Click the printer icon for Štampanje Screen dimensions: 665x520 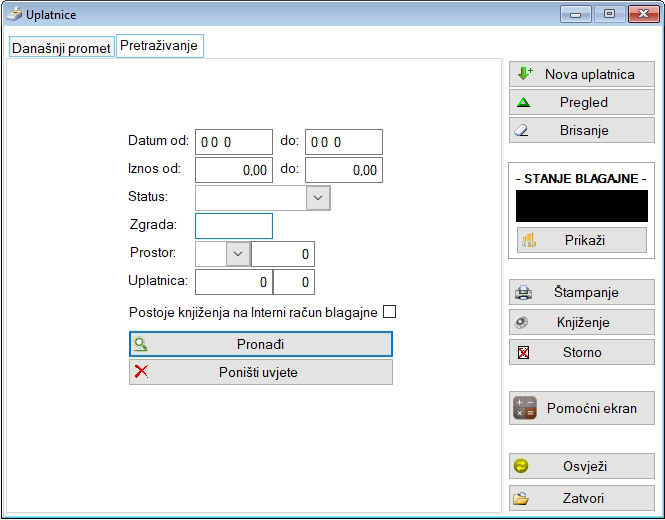pos(523,293)
